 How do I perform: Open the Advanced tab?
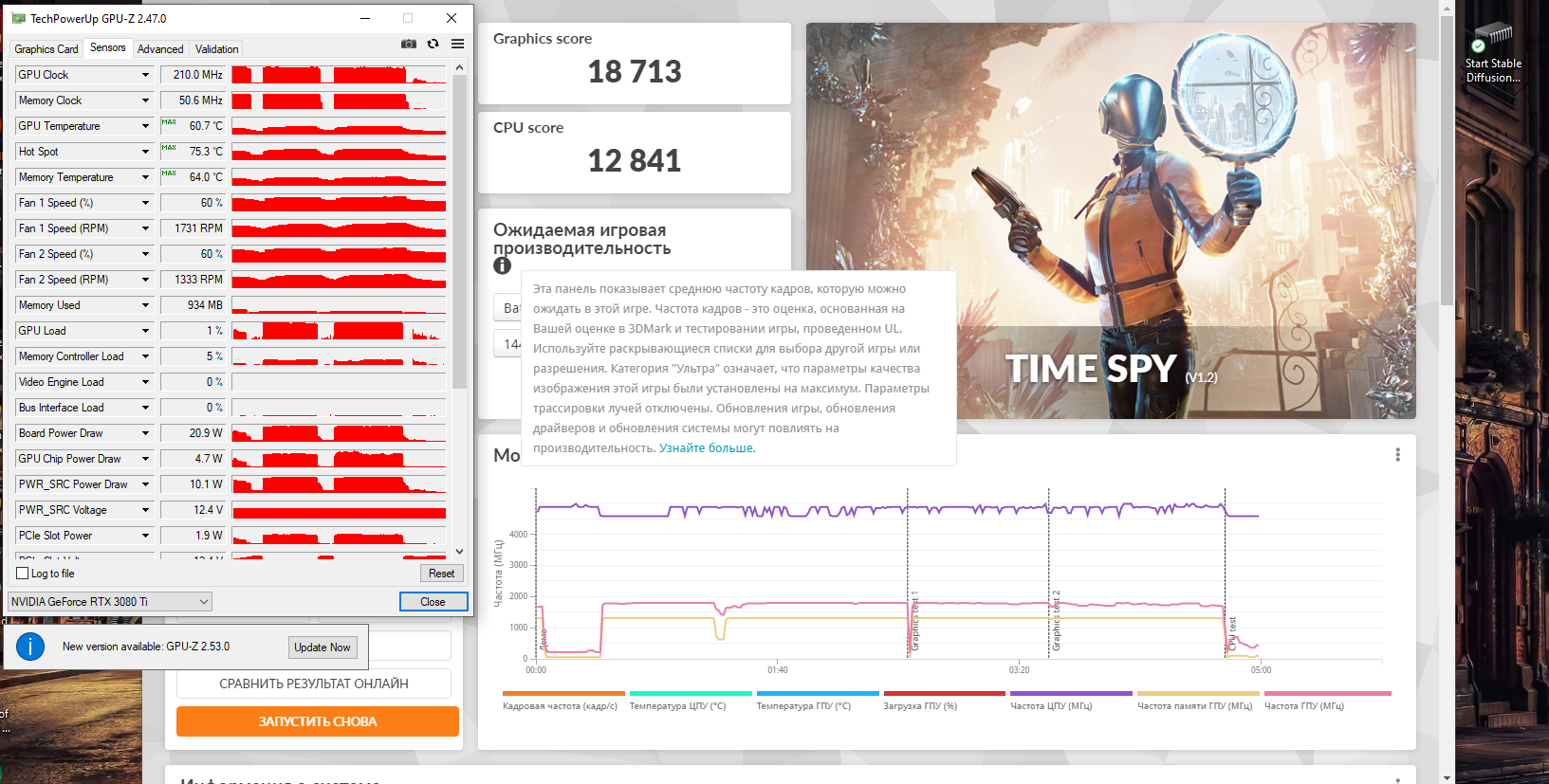pos(160,49)
